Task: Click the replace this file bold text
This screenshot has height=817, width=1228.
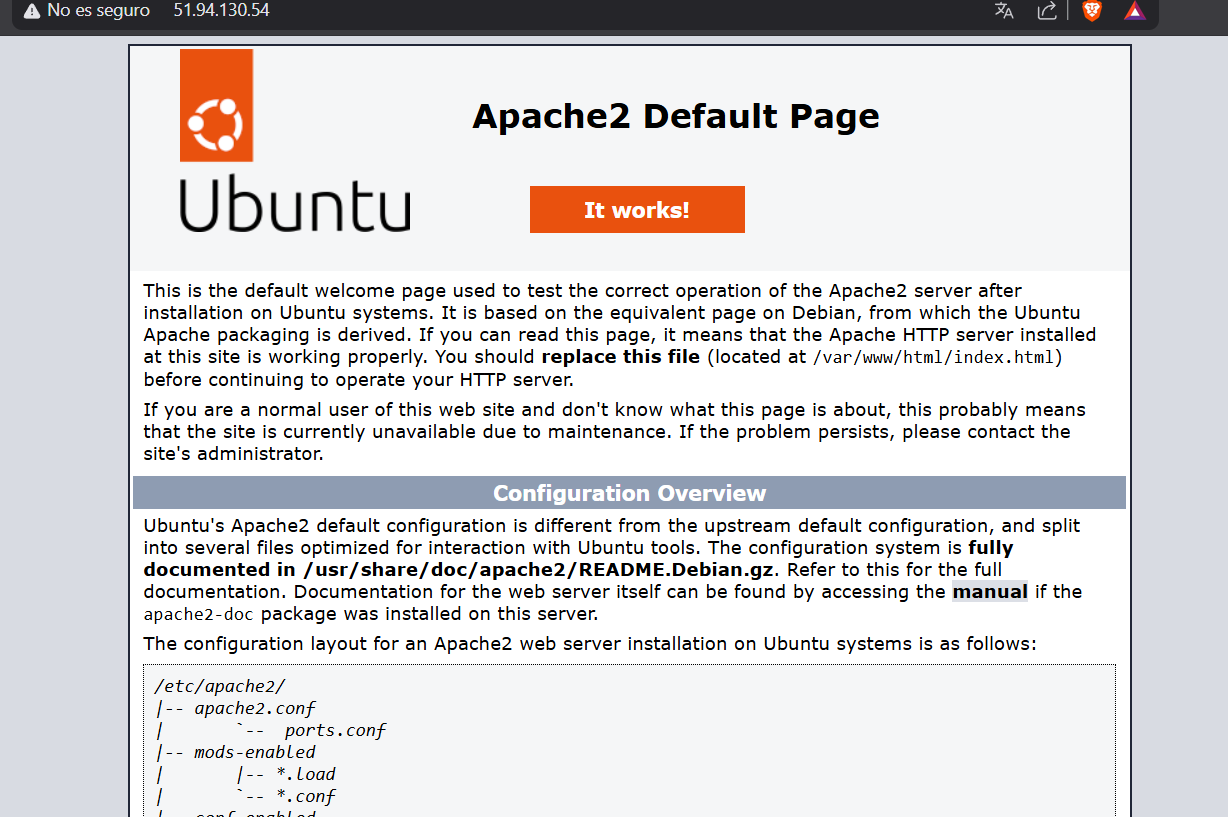Action: [620, 356]
